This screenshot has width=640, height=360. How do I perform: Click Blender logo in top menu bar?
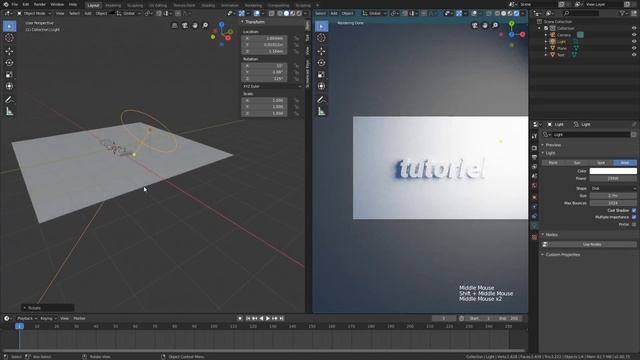tap(5, 4)
